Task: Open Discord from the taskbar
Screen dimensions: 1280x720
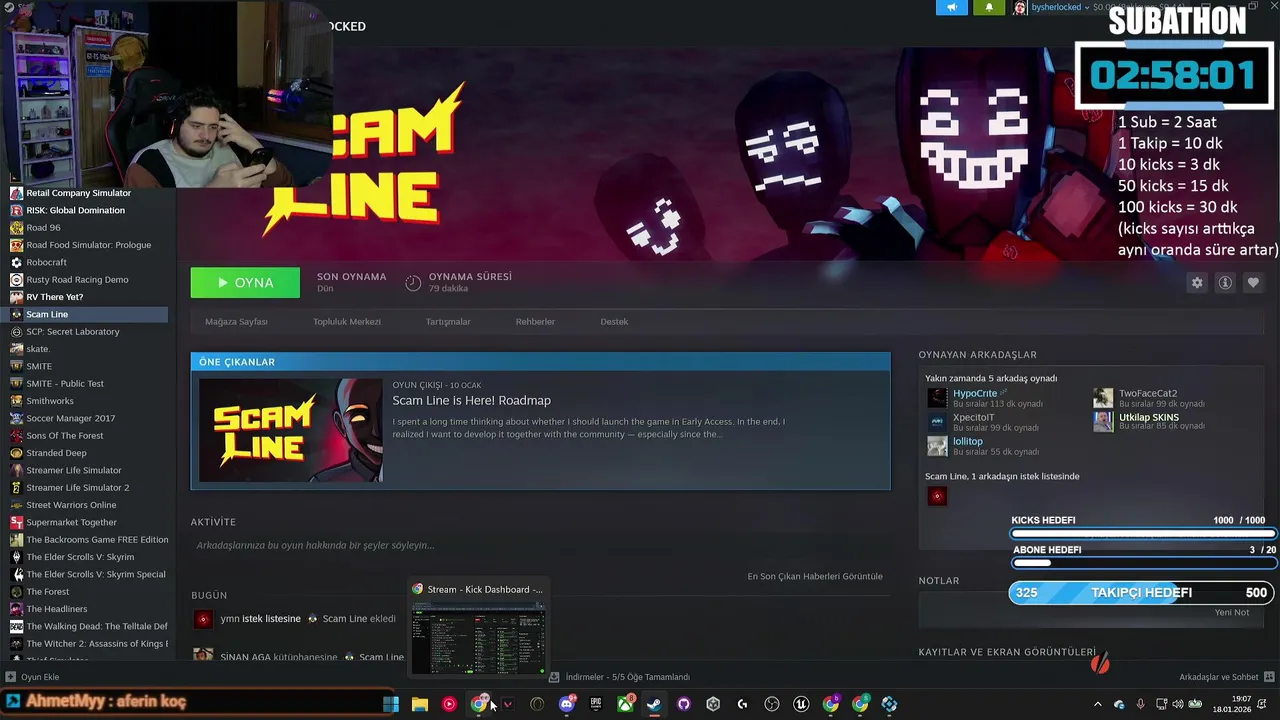Action: click(567, 704)
